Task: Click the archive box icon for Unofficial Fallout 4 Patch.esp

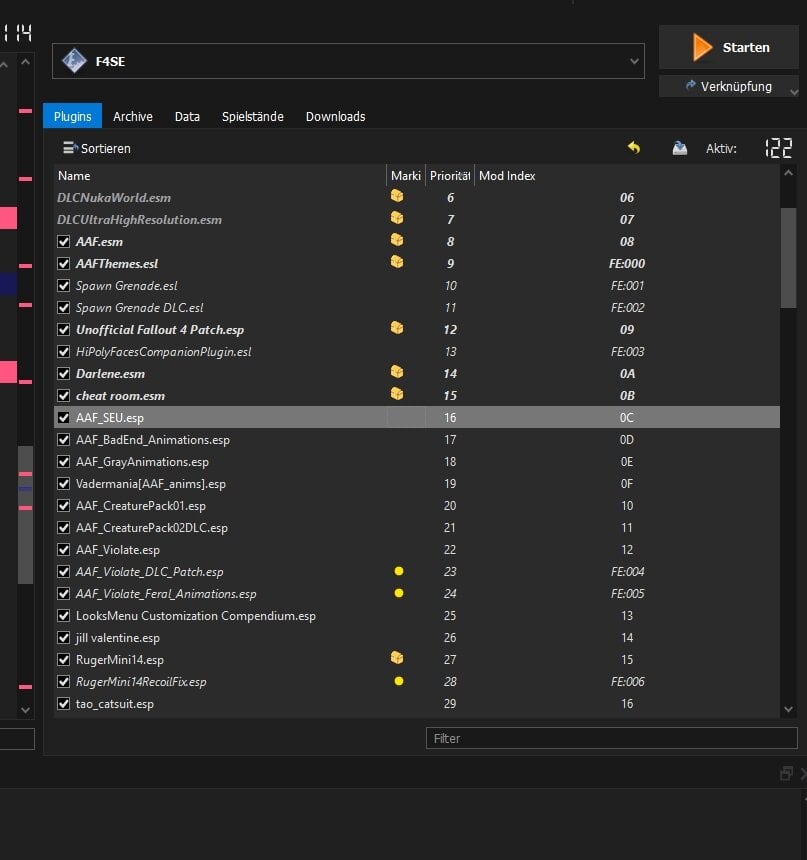Action: pos(397,328)
